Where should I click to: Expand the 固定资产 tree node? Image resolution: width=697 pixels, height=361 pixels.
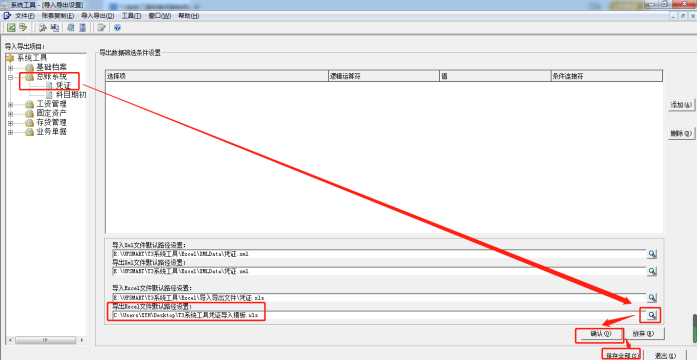[x=10, y=114]
